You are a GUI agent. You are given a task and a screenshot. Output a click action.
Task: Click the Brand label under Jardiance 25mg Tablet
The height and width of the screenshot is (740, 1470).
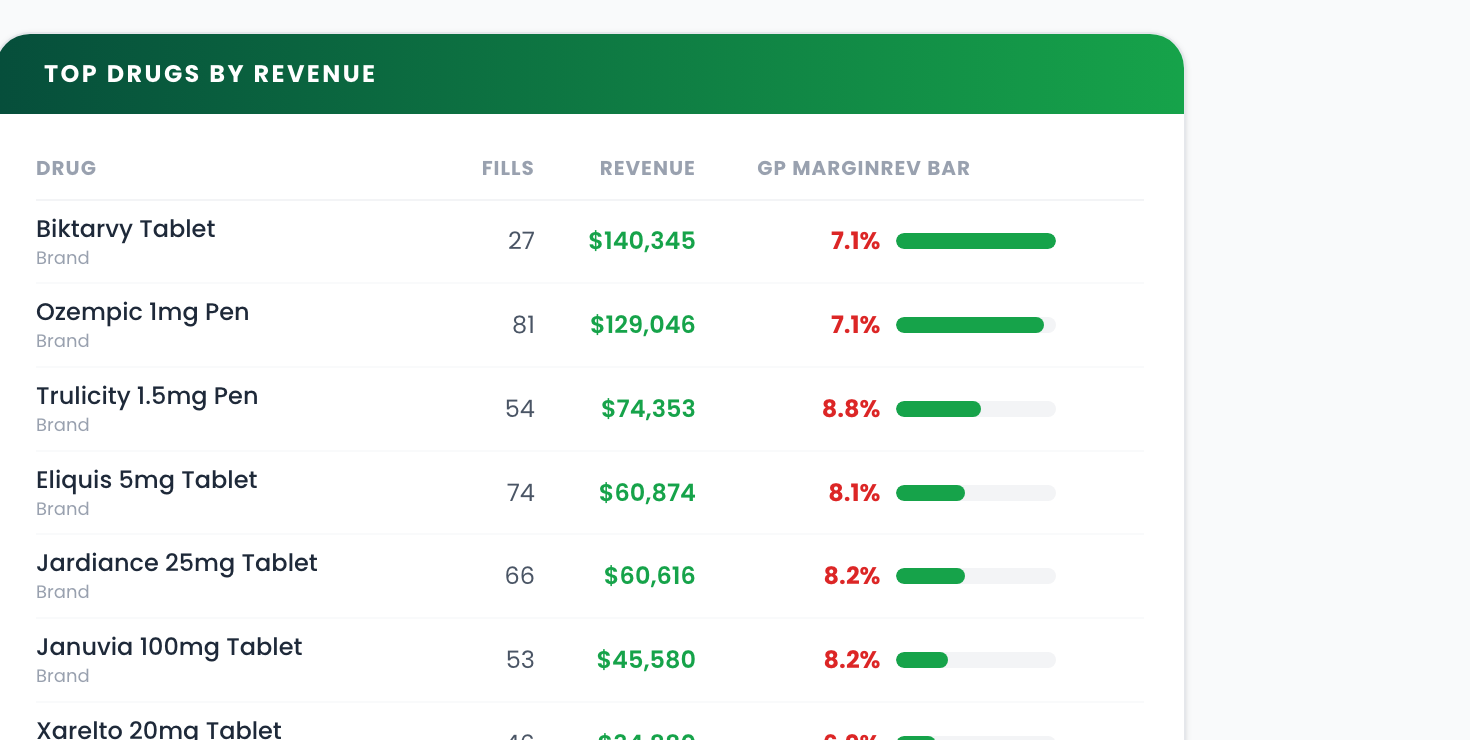(x=63, y=592)
